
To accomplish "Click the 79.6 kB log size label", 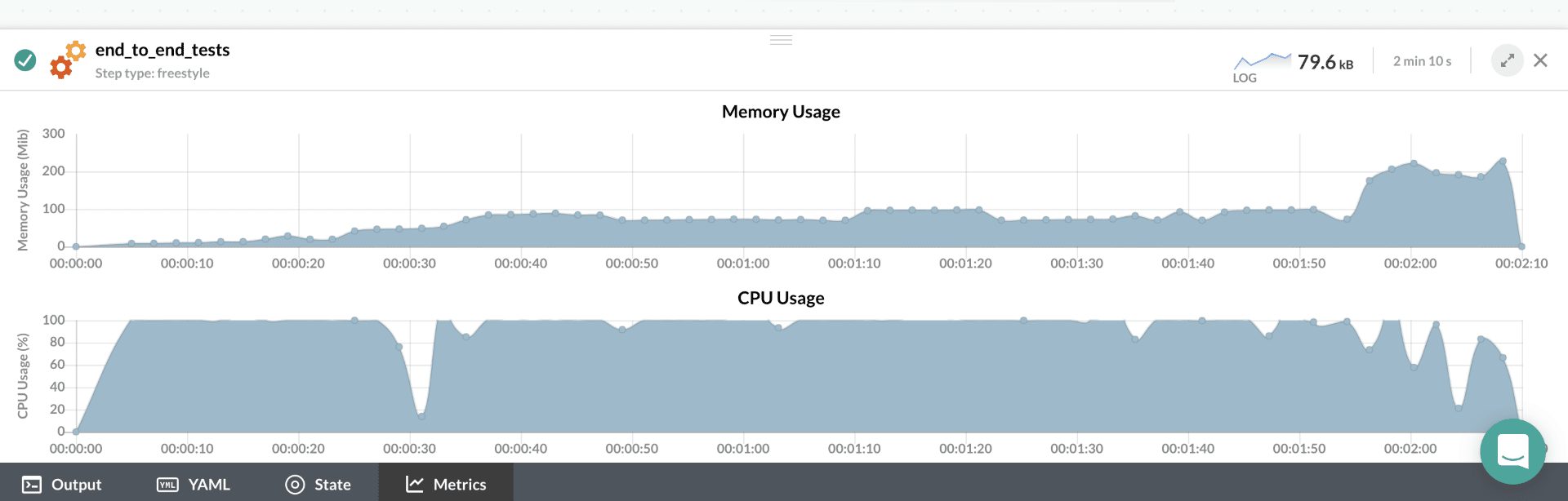I will pos(1325,62).
